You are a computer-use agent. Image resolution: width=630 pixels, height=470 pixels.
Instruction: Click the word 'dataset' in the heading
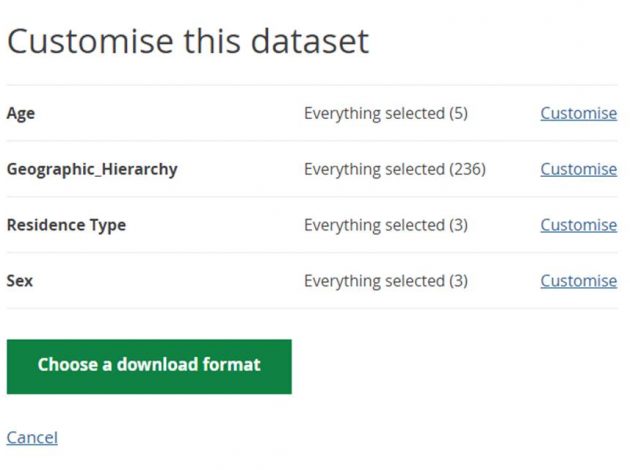tap(310, 41)
